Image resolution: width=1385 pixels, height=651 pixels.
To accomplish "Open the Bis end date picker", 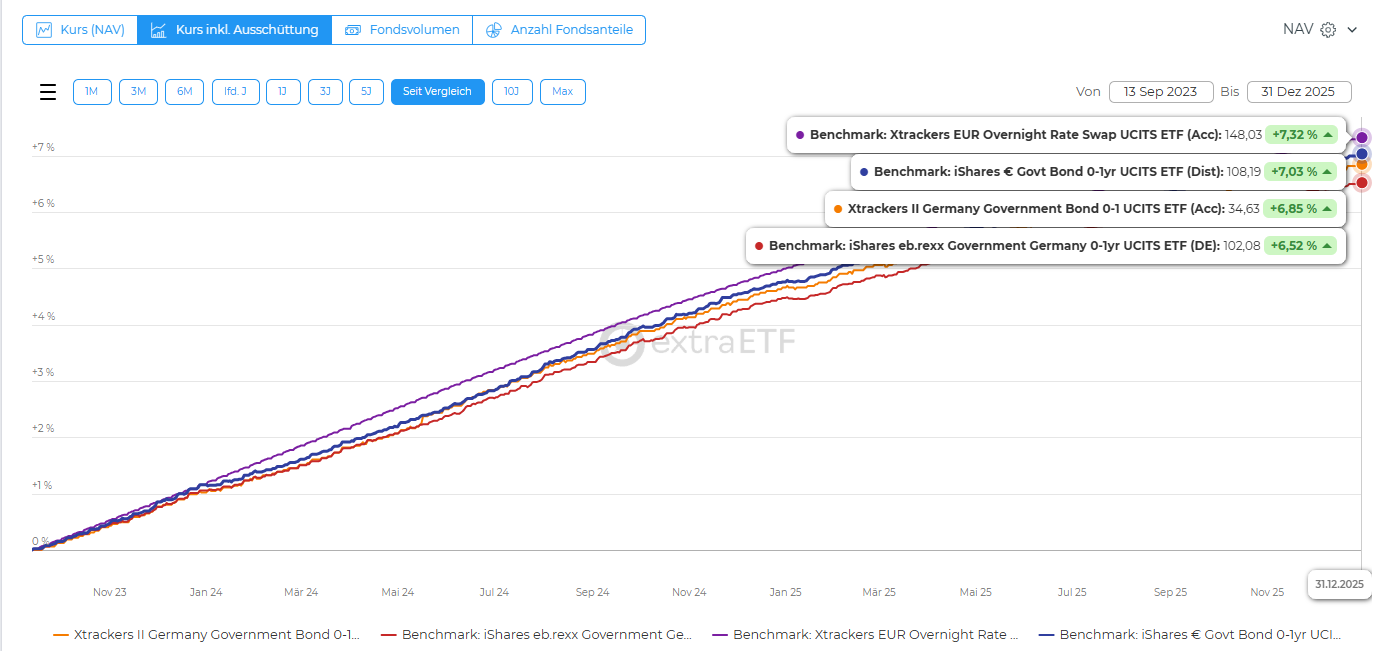I will (1299, 92).
